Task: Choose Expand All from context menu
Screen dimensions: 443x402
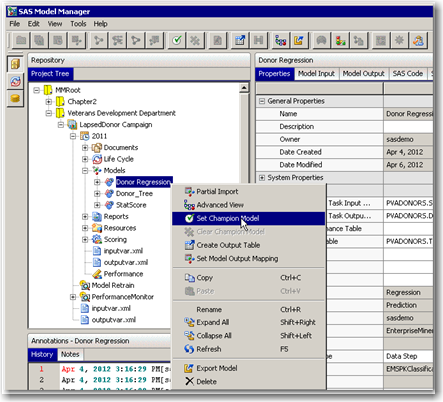Action: point(248,322)
